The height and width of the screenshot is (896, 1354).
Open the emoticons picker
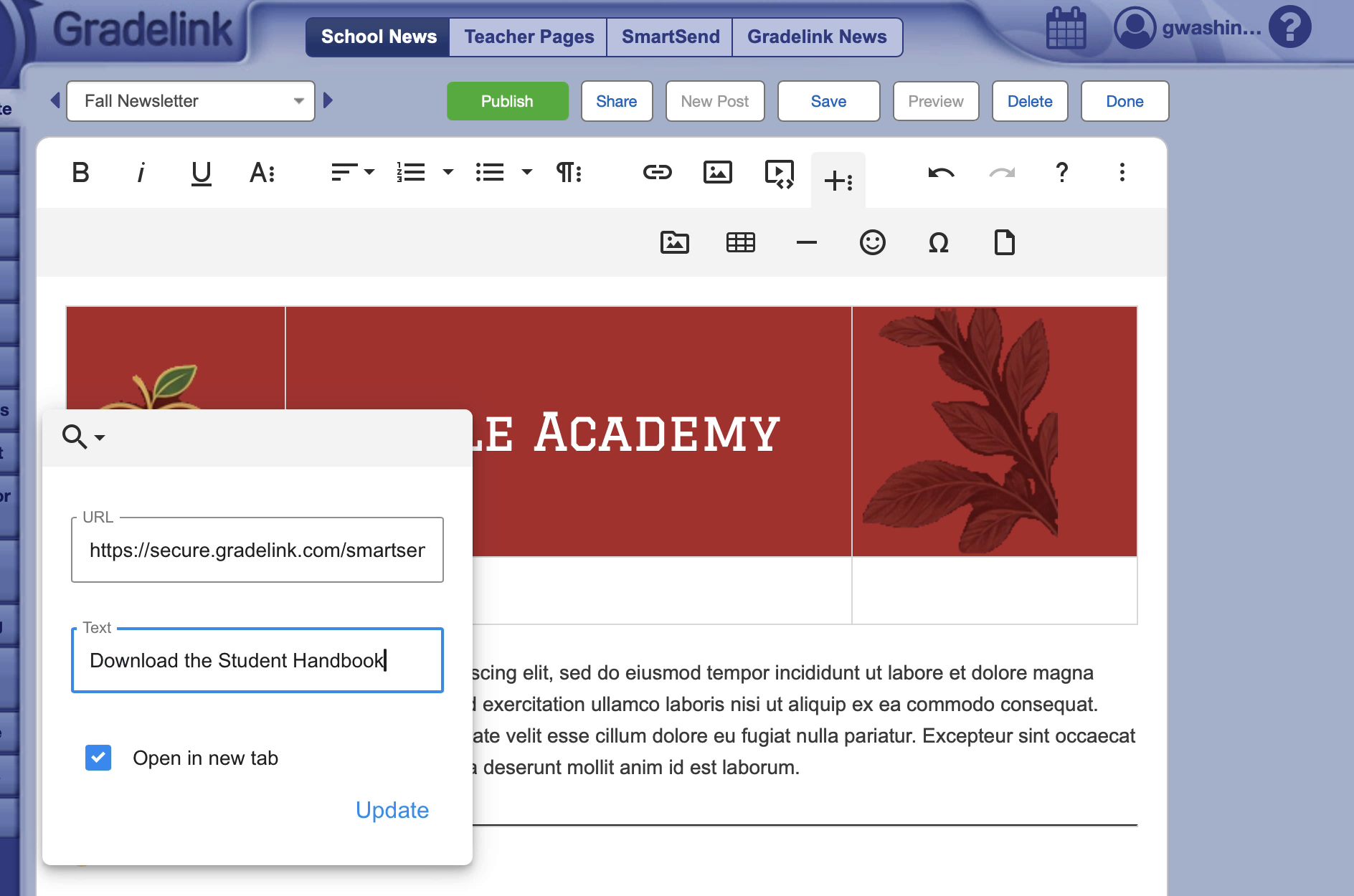coord(873,243)
